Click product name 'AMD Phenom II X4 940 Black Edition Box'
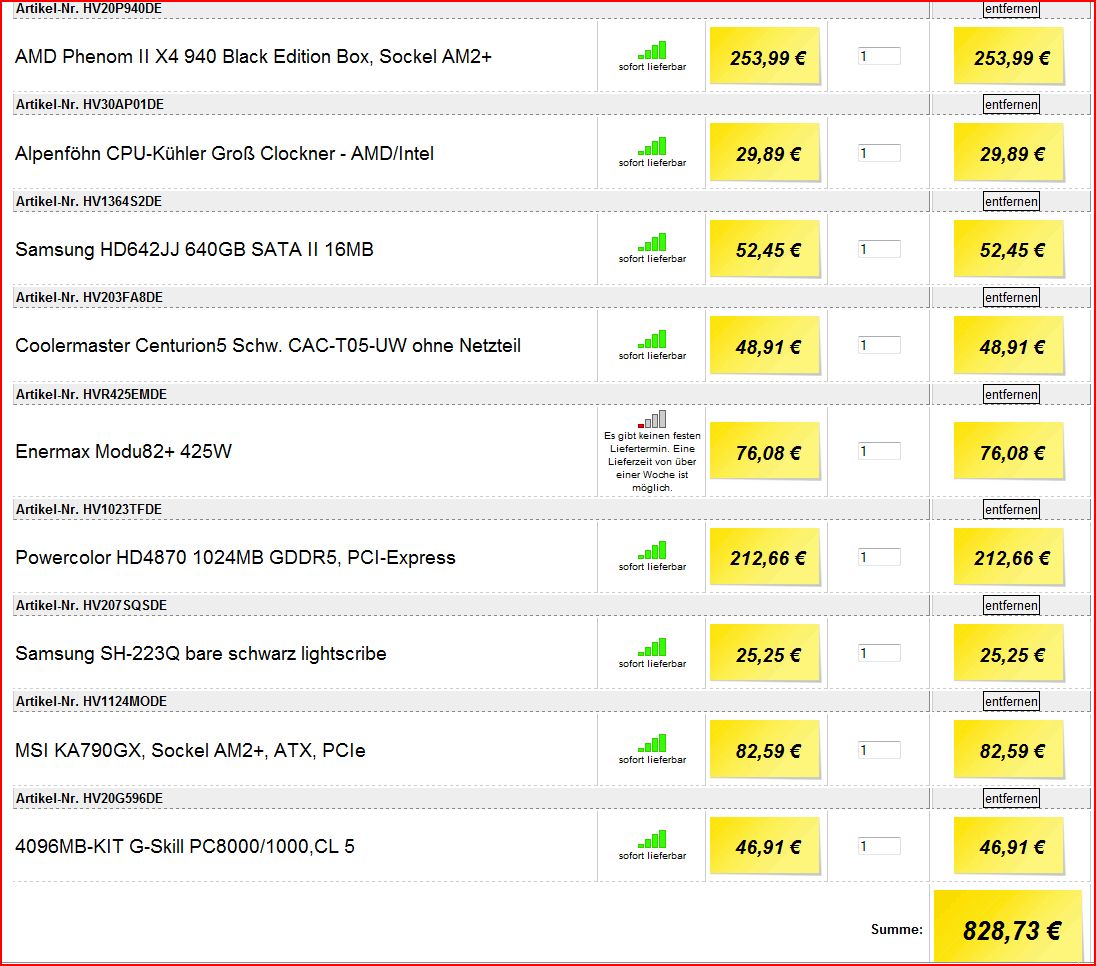The height and width of the screenshot is (966, 1096). tap(192, 56)
